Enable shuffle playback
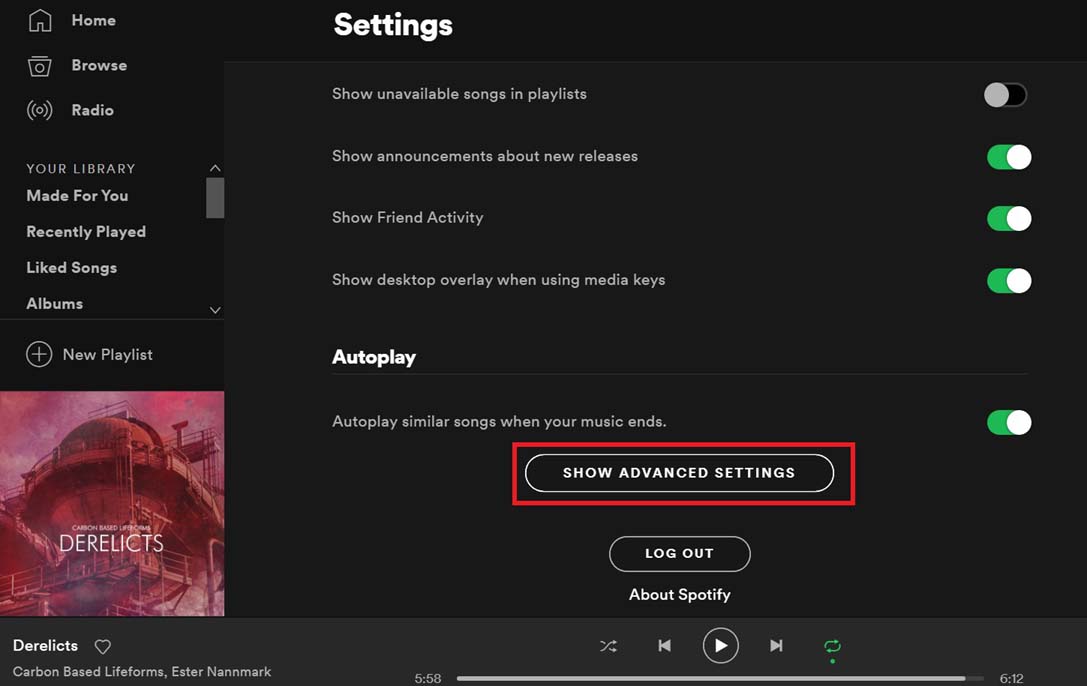 pyautogui.click(x=608, y=646)
